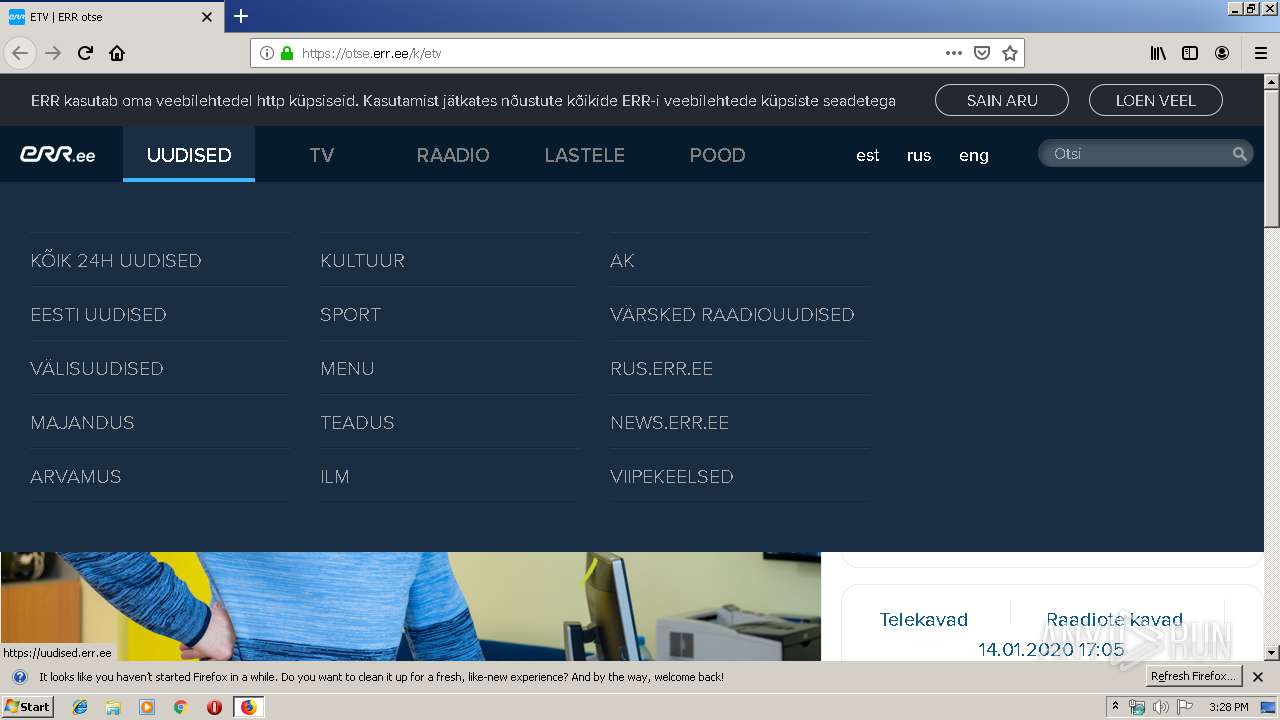
Task: Open the Library bookmarks panel
Action: click(x=1158, y=53)
